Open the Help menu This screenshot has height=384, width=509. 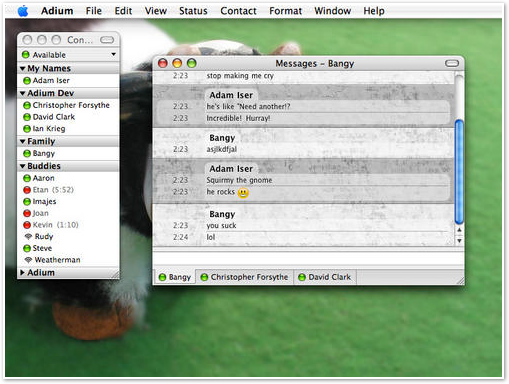[x=374, y=11]
